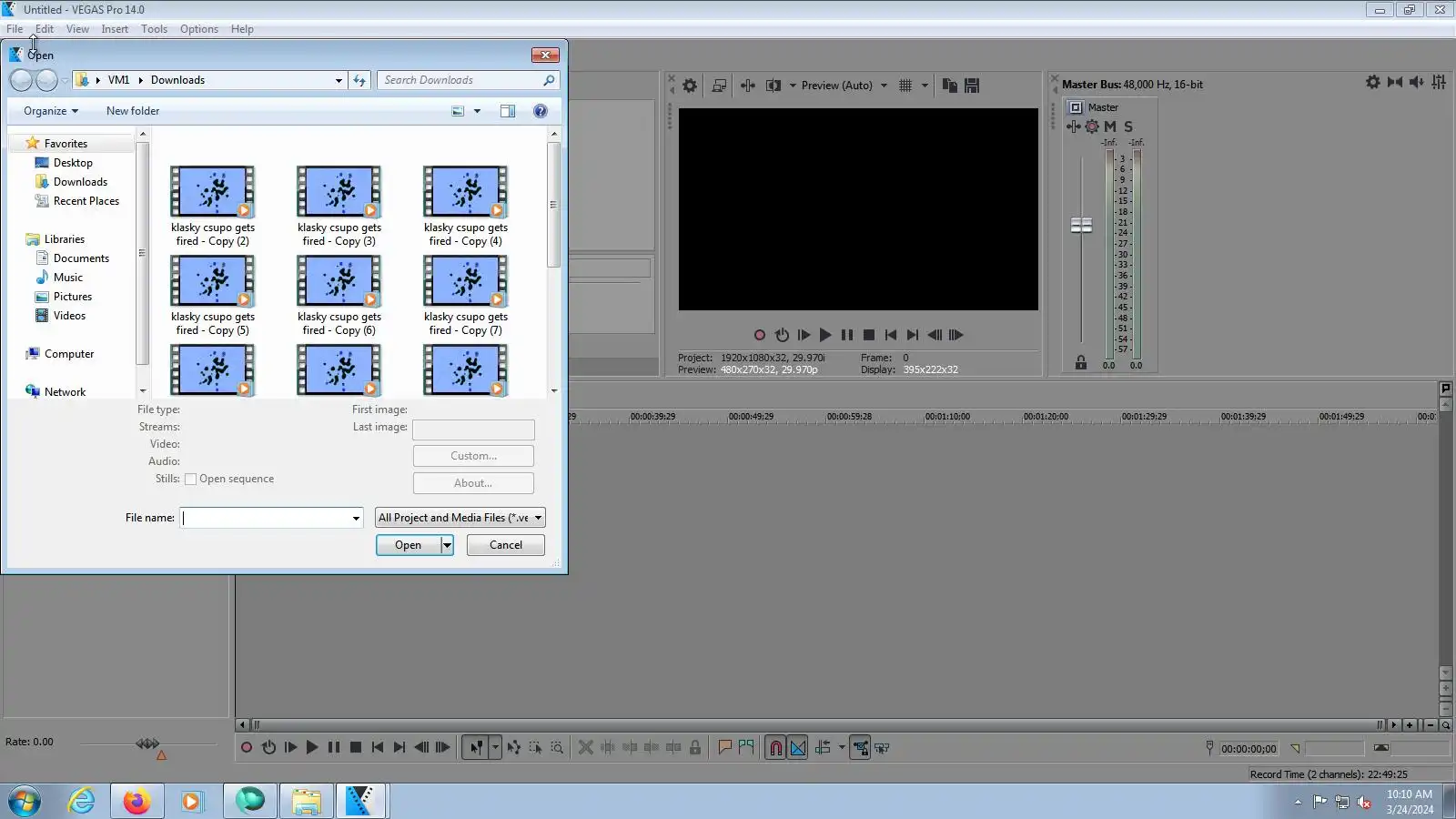The image size is (1456, 819).
Task: Open help in the Open dialog
Action: point(541,111)
